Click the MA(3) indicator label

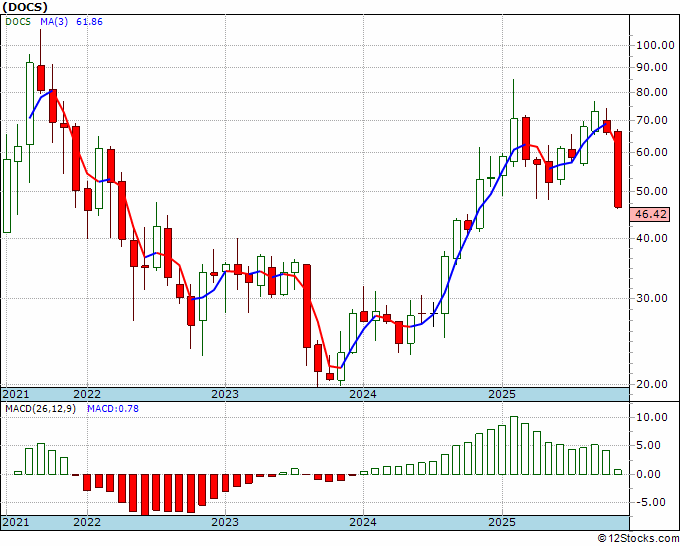(x=54, y=22)
